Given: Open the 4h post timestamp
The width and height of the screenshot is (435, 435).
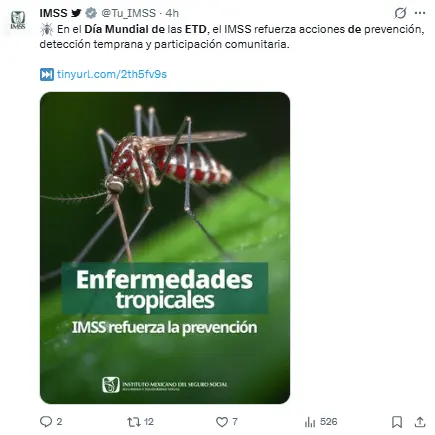Looking at the screenshot, I should (x=172, y=13).
